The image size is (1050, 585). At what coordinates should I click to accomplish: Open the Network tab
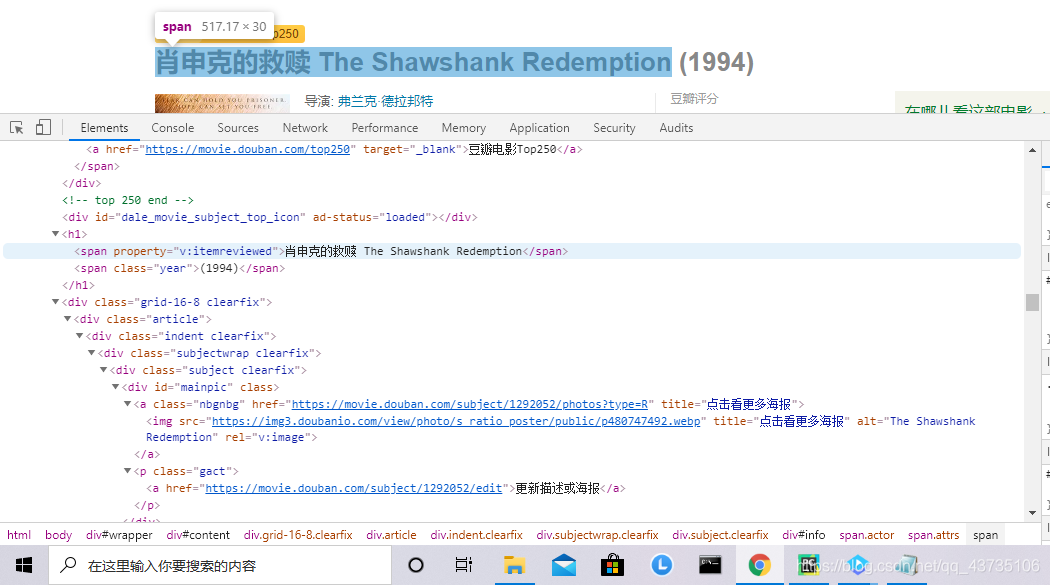point(305,128)
